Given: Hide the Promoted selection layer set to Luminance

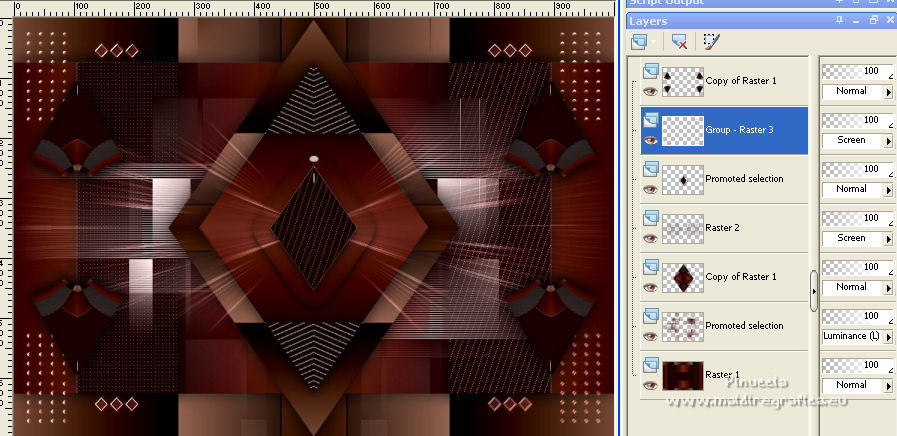Looking at the screenshot, I should [650, 336].
